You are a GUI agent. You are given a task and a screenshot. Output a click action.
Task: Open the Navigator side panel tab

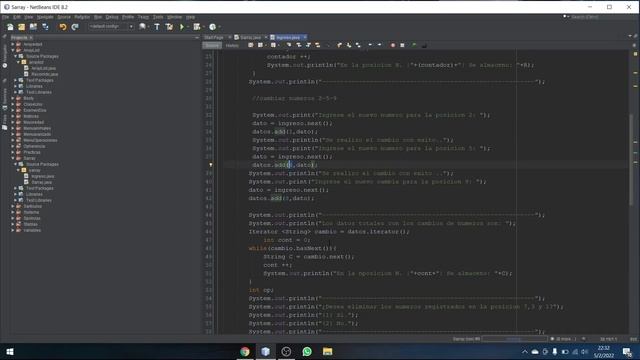[4, 55]
